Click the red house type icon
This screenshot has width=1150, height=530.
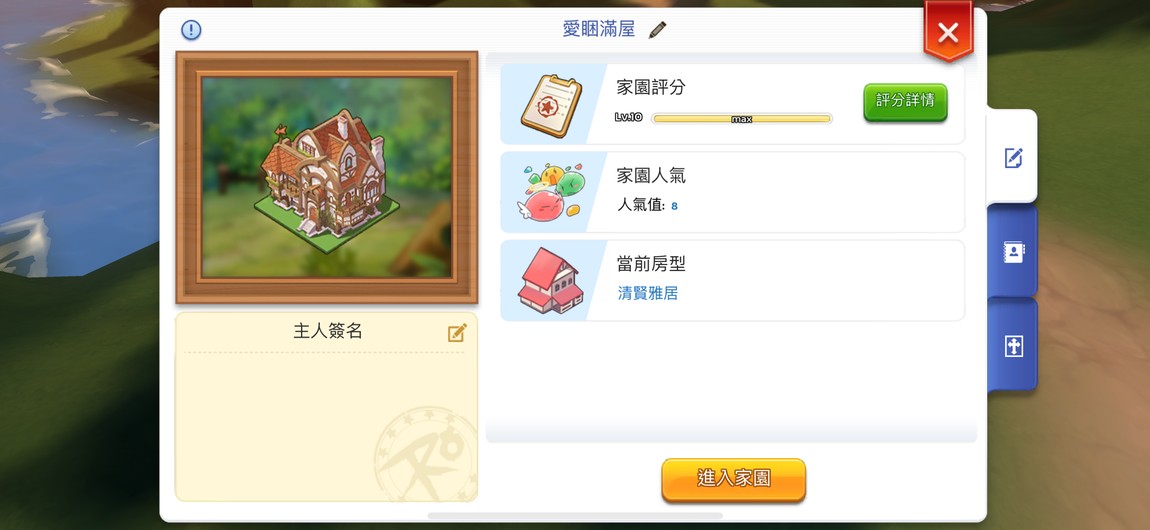pyautogui.click(x=551, y=281)
